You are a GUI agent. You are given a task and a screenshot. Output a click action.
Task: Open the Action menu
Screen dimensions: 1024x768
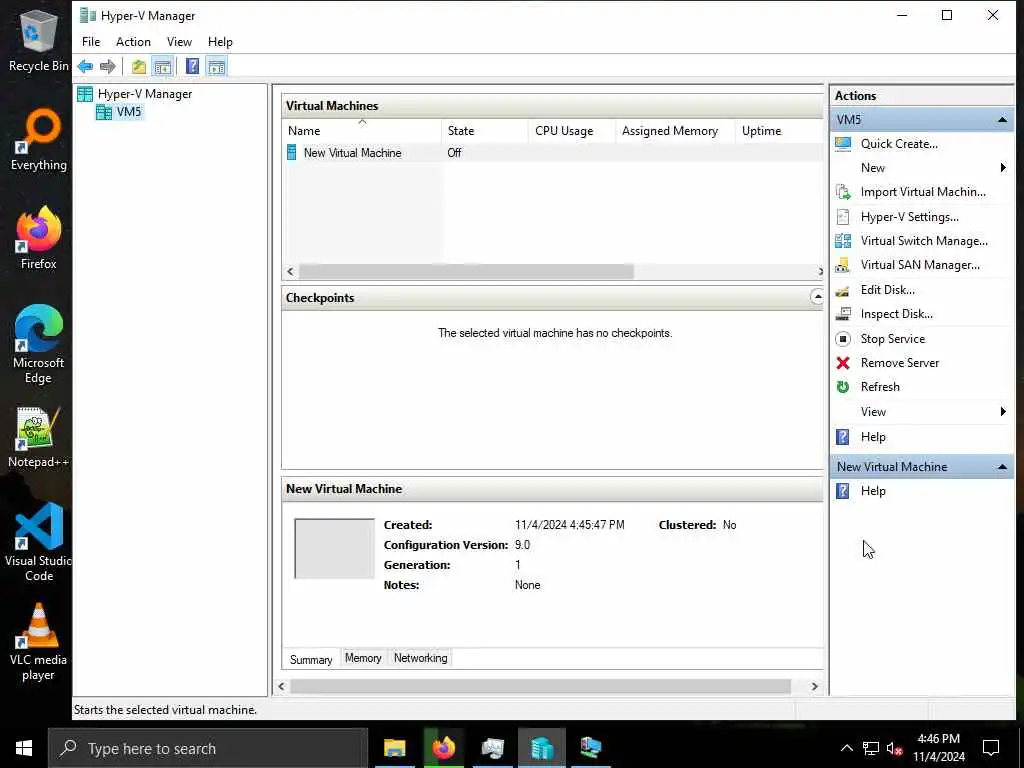coord(133,42)
